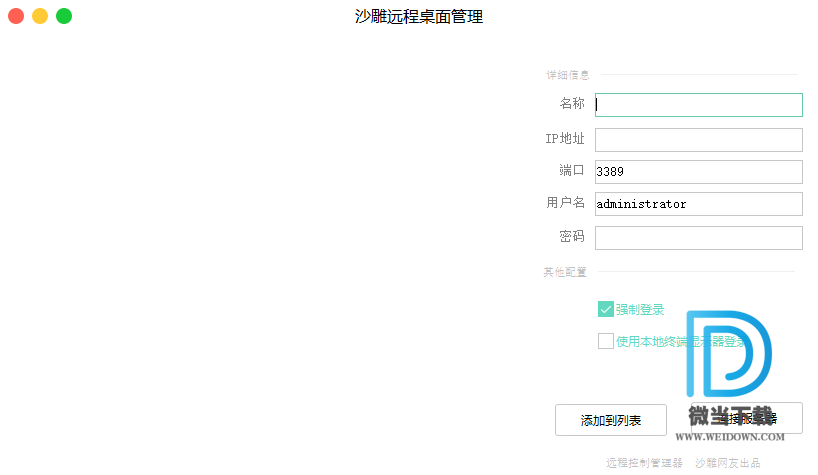Click the 沙雕远程桌面管理 window title
The height and width of the screenshot is (475, 818).
tap(418, 16)
